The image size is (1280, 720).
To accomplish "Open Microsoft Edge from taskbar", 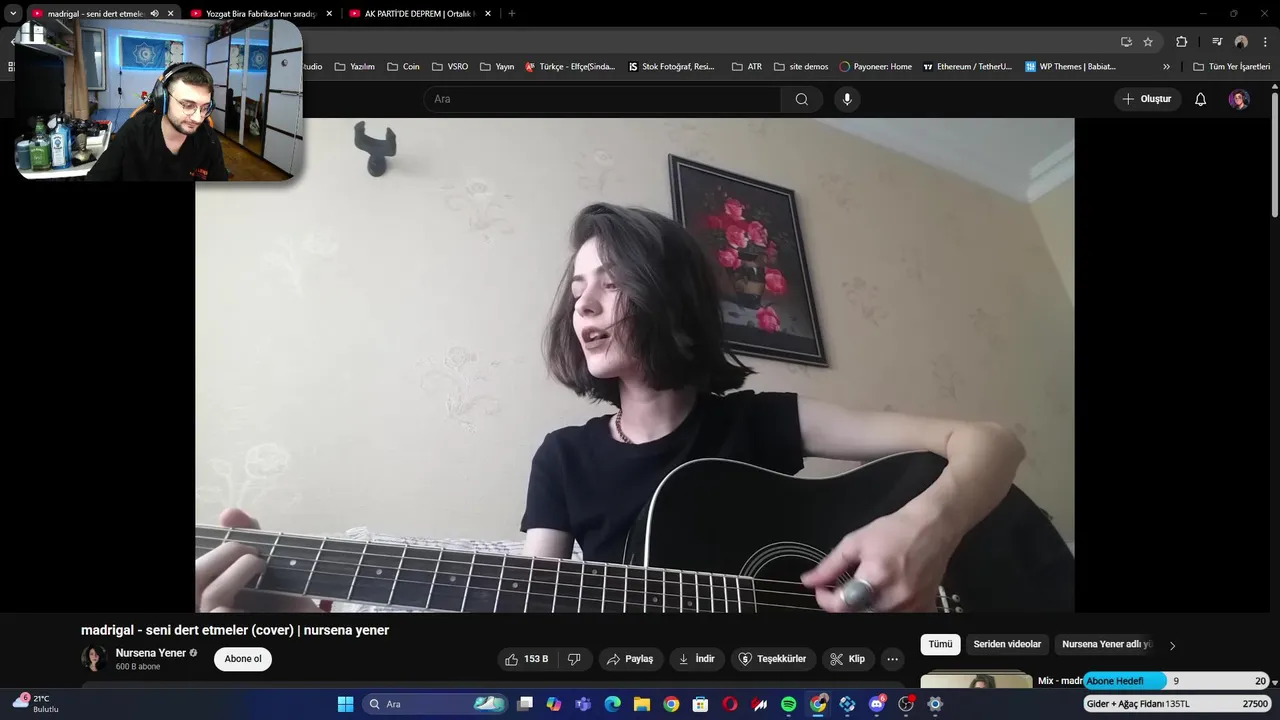I will [x=612, y=704].
